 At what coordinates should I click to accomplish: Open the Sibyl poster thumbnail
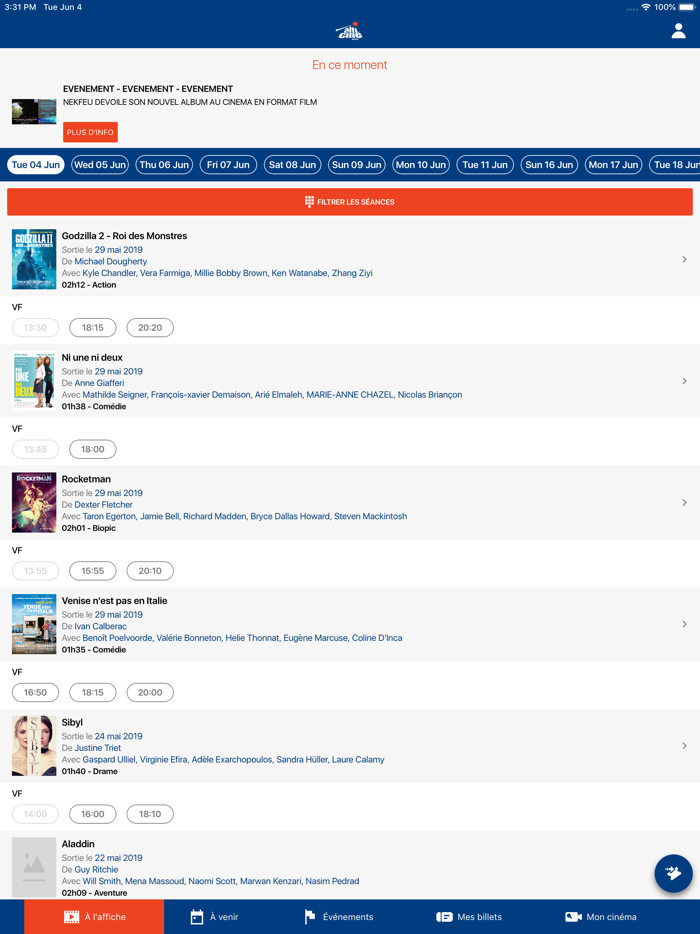pyautogui.click(x=34, y=745)
